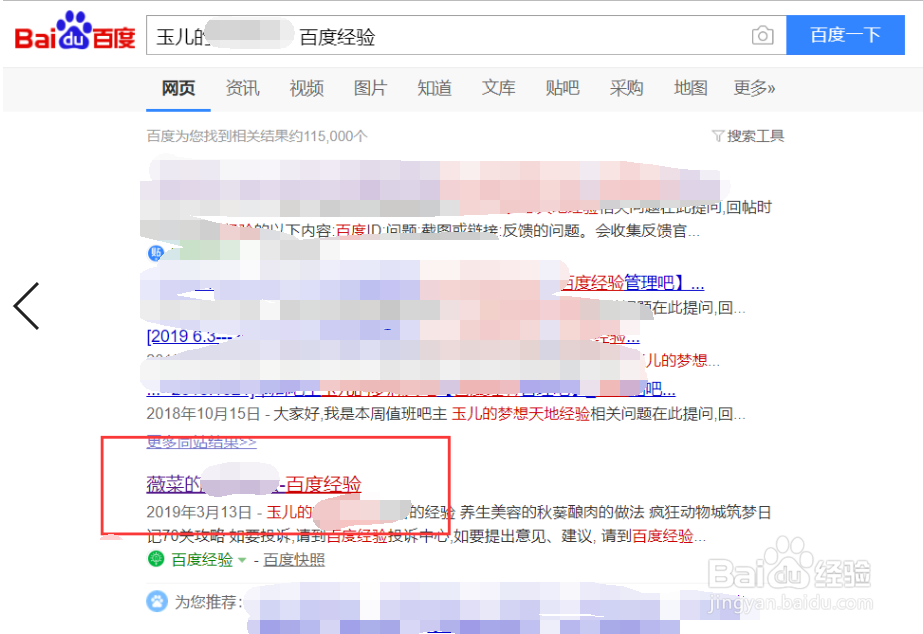Open the 视频 search tab
The image size is (923, 634).
pos(306,88)
